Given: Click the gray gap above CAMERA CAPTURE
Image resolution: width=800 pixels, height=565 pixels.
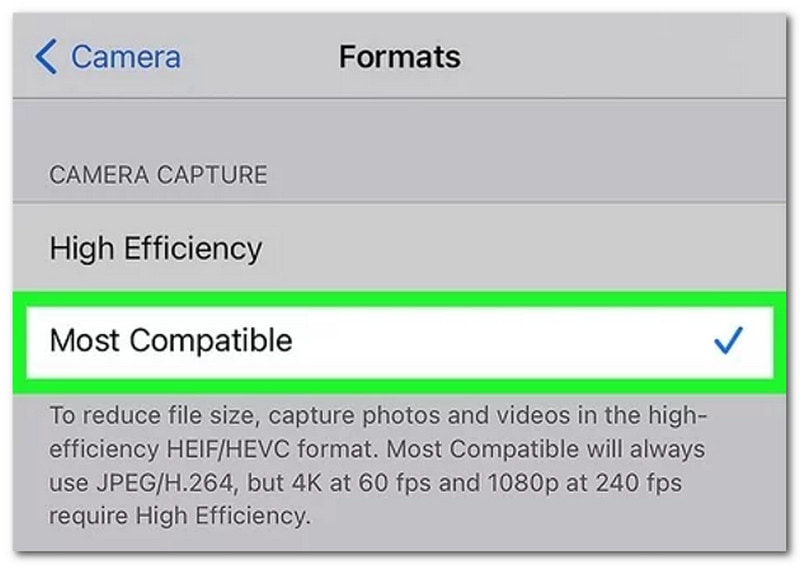Looking at the screenshot, I should 400,128.
